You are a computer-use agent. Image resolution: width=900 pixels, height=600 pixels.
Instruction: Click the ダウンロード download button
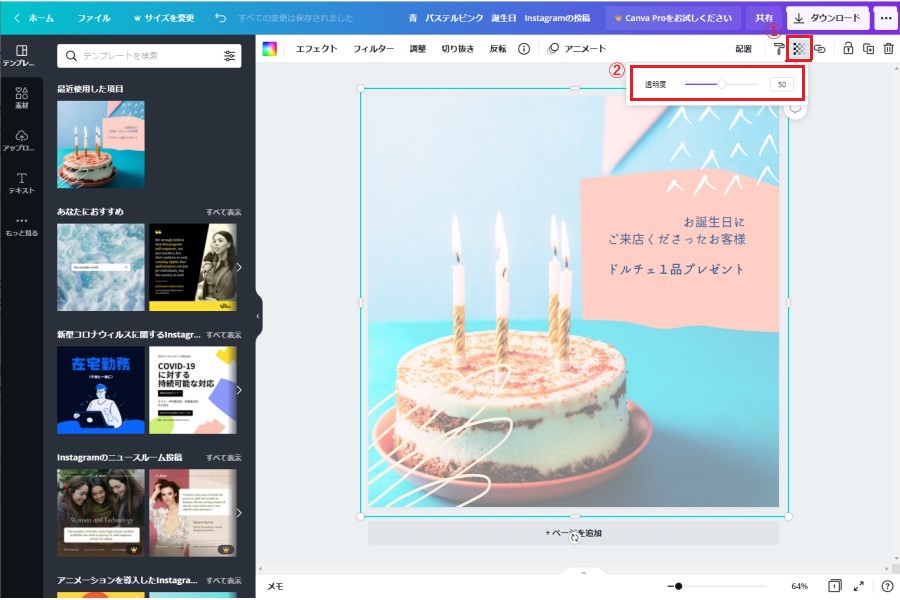(827, 18)
